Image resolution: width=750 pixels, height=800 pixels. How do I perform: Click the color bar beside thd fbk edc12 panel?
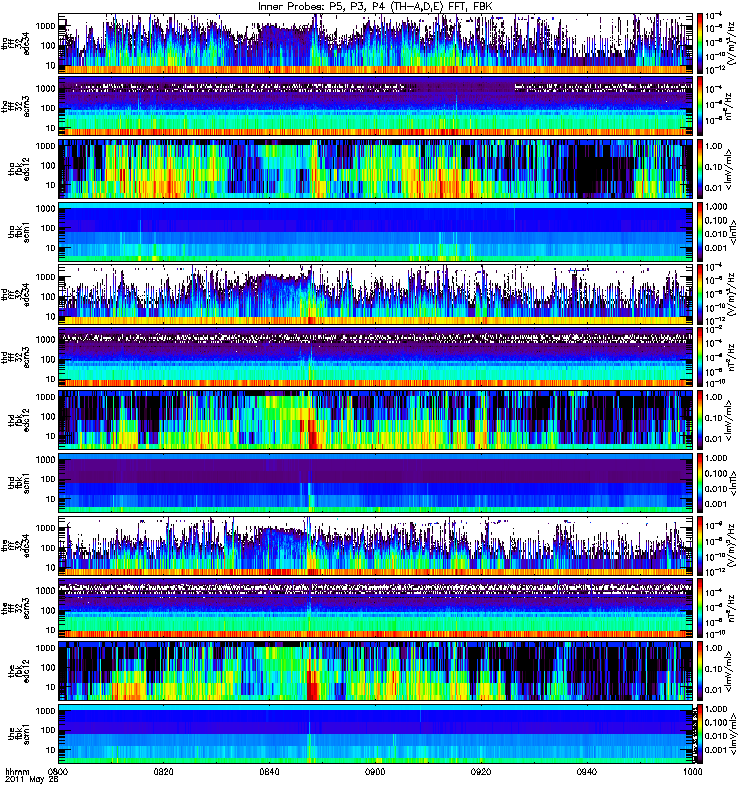click(699, 420)
